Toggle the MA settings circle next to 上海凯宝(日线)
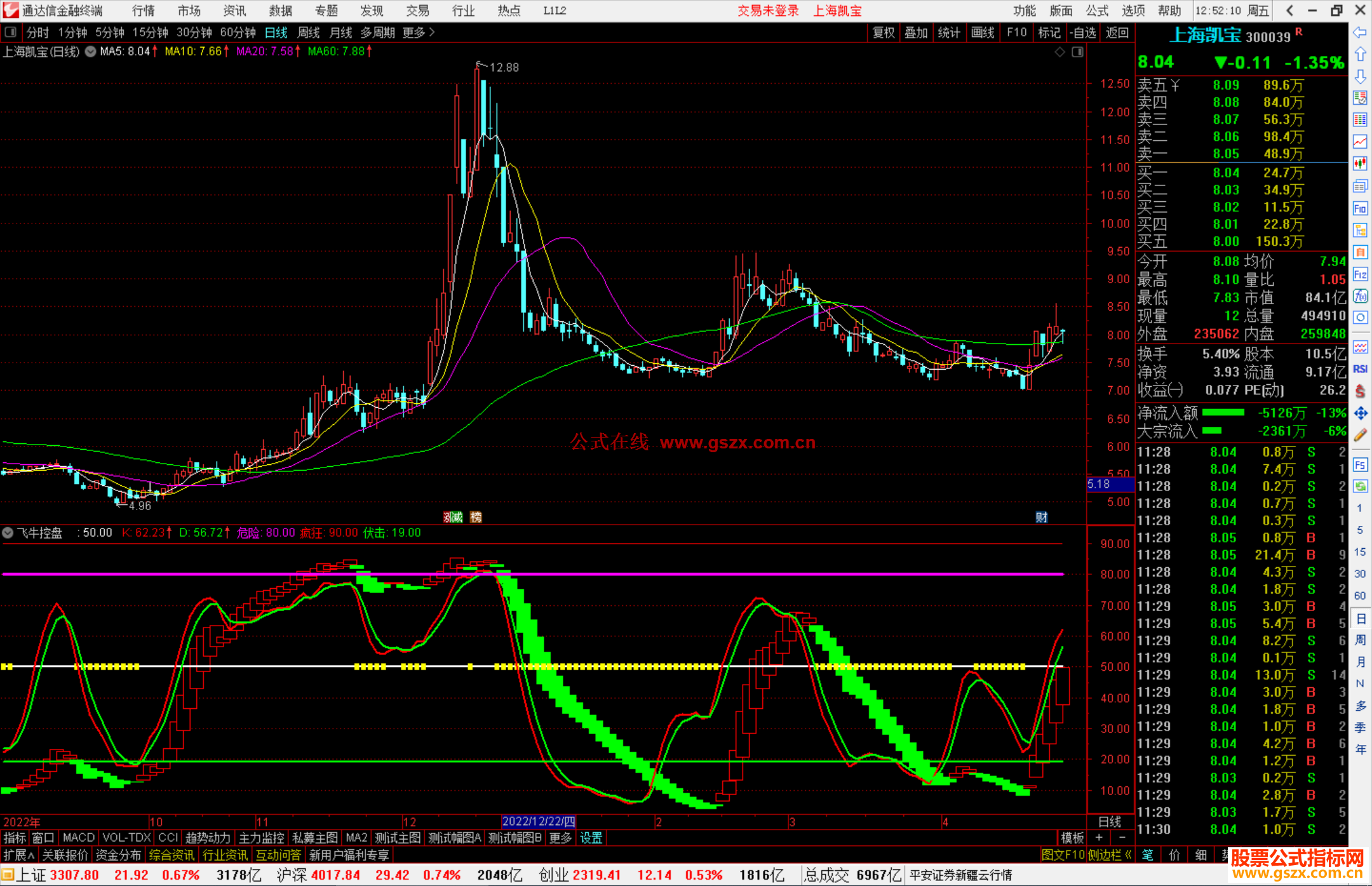This screenshot has height=886, width=1372. (x=90, y=51)
